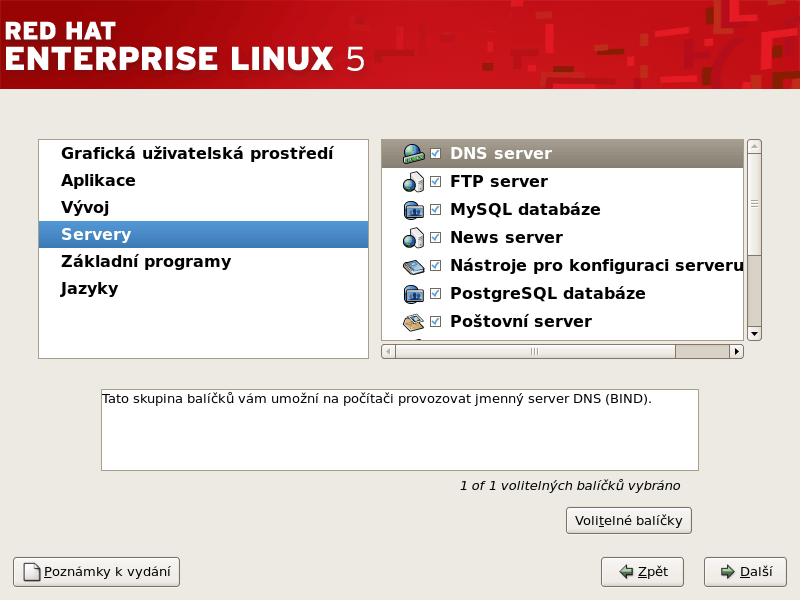Click the Poštovní server mail icon

coord(413,322)
